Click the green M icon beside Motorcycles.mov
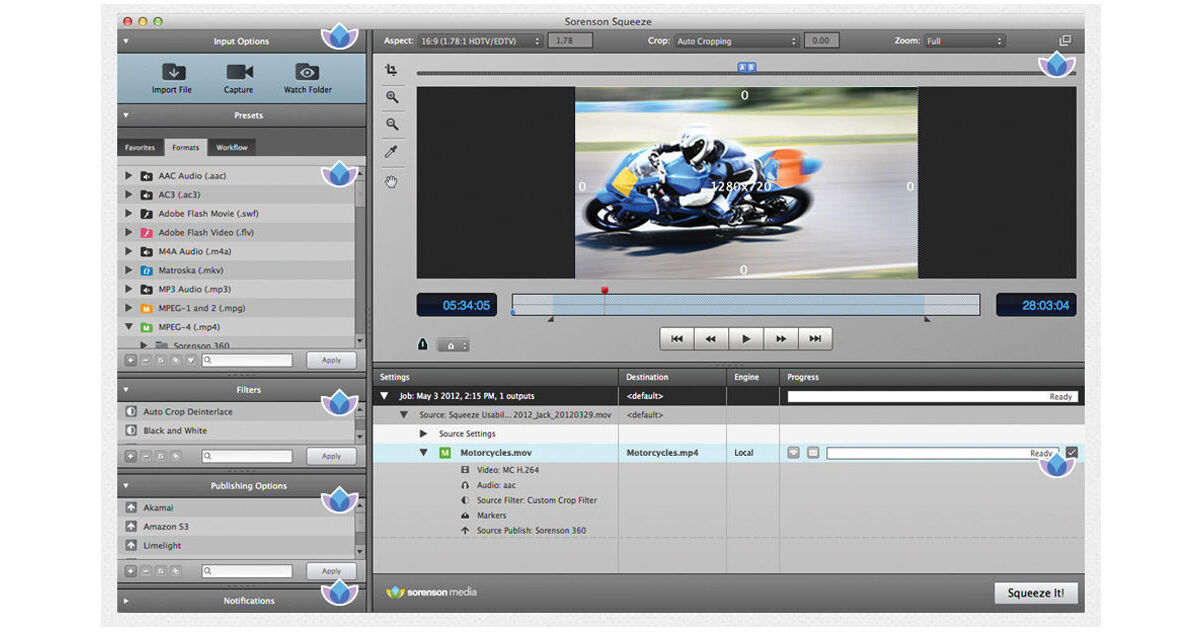The image size is (1203, 632). point(445,453)
